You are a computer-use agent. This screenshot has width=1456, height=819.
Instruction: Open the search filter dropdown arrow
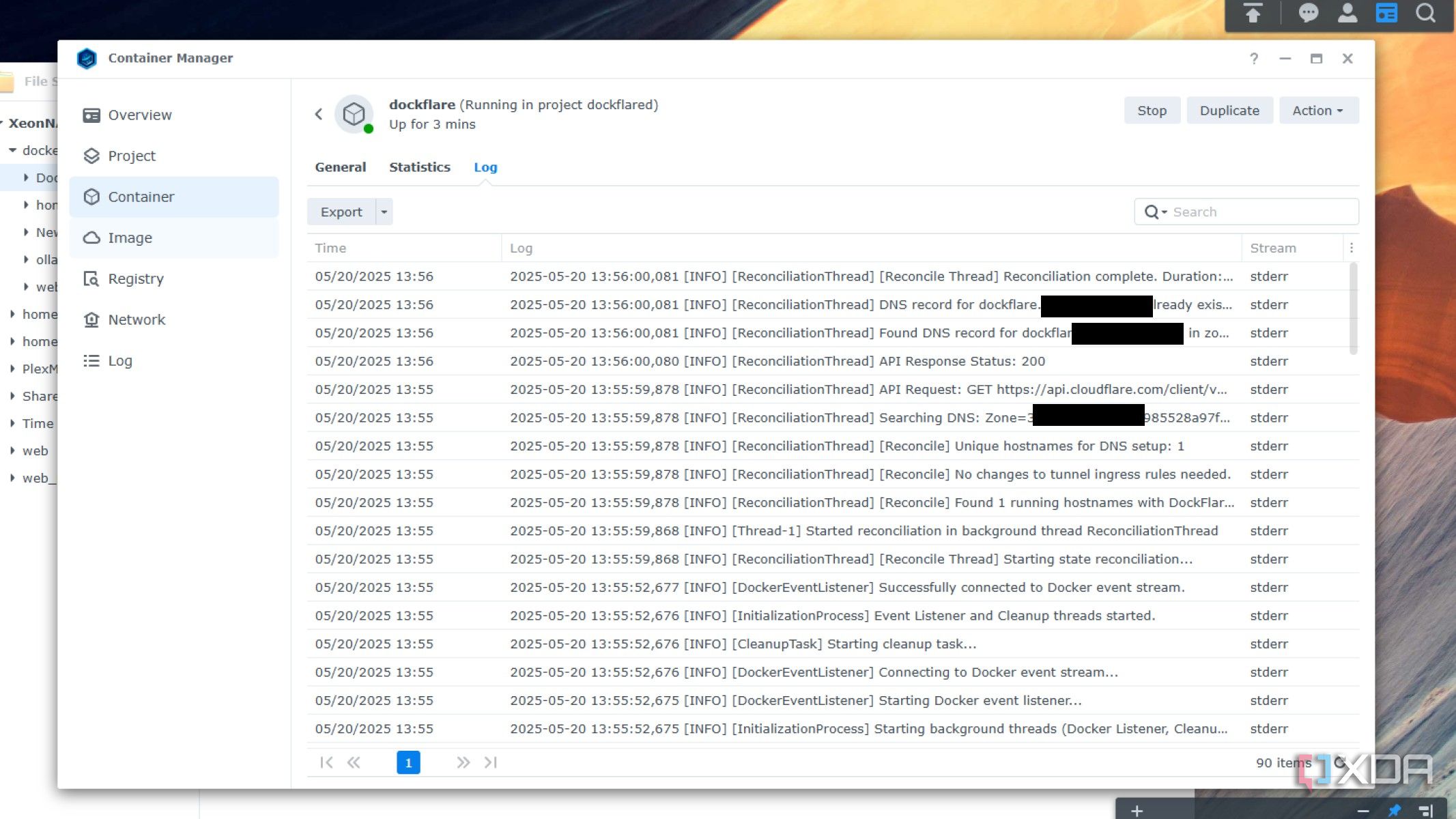1165,212
